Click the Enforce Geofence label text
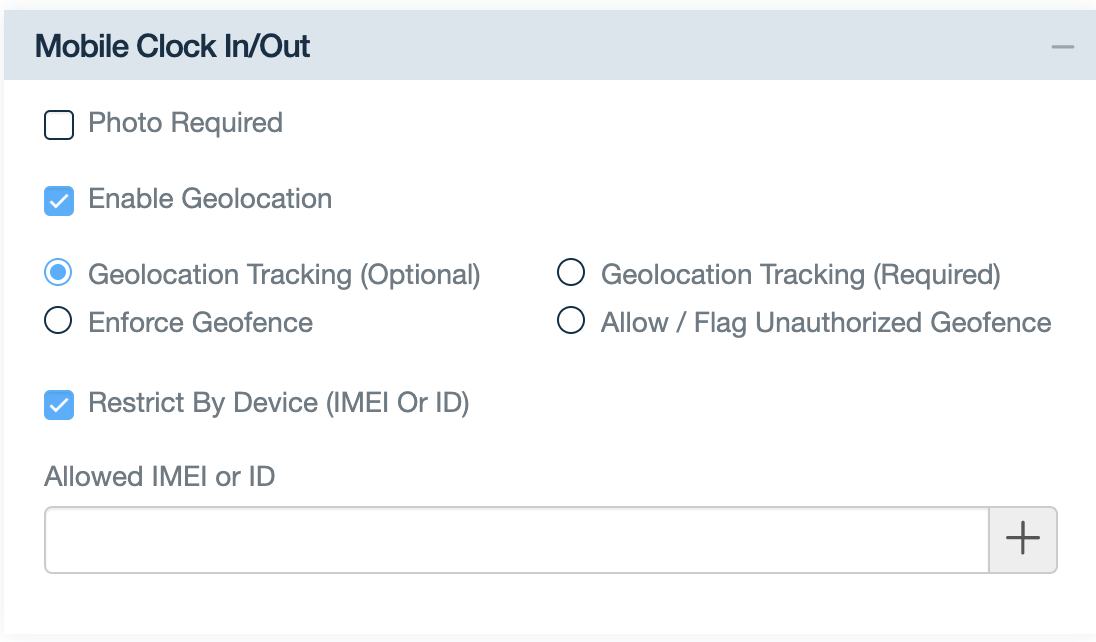This screenshot has width=1096, height=642. [200, 323]
